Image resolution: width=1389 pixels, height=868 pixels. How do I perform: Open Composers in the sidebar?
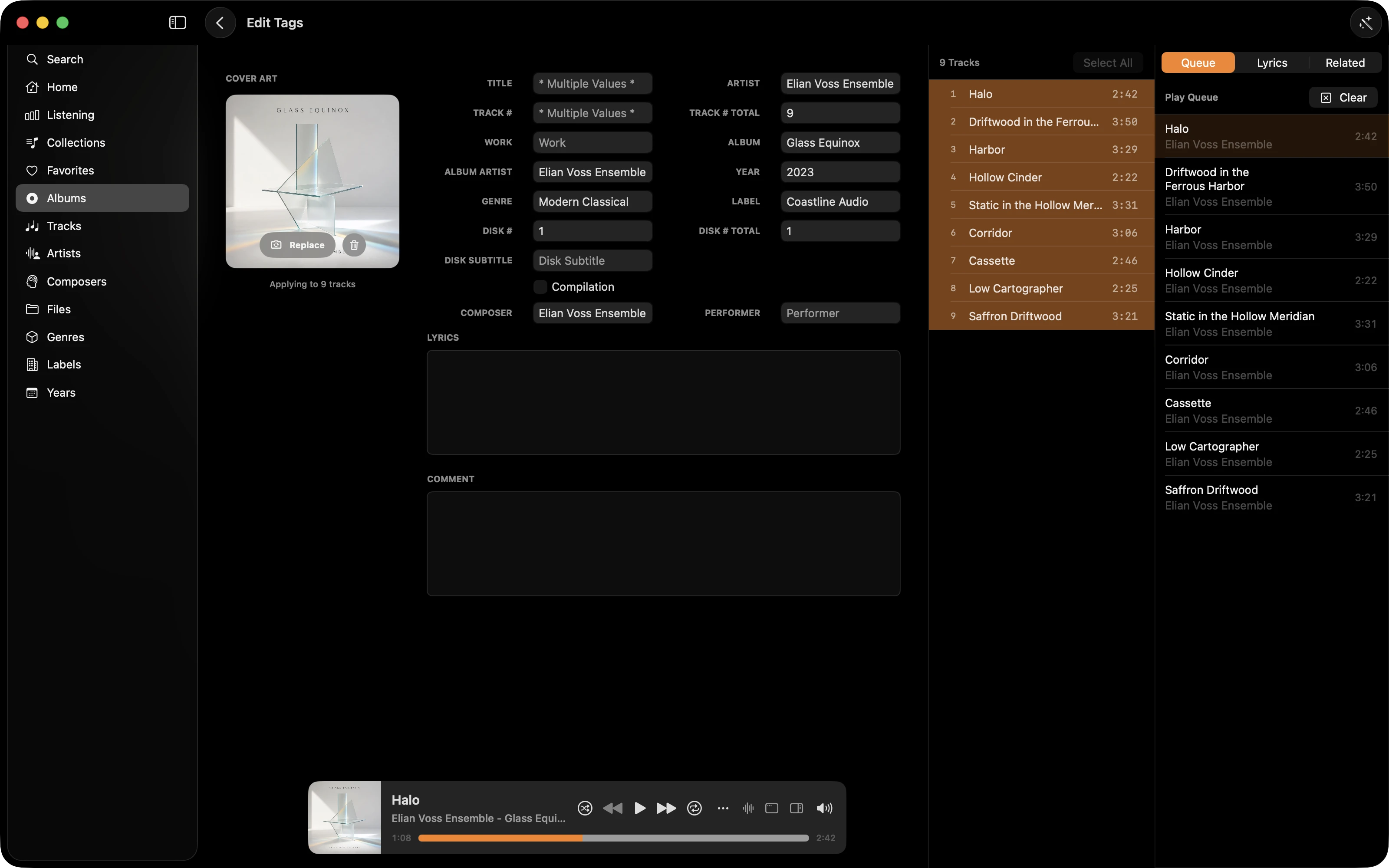[102, 281]
